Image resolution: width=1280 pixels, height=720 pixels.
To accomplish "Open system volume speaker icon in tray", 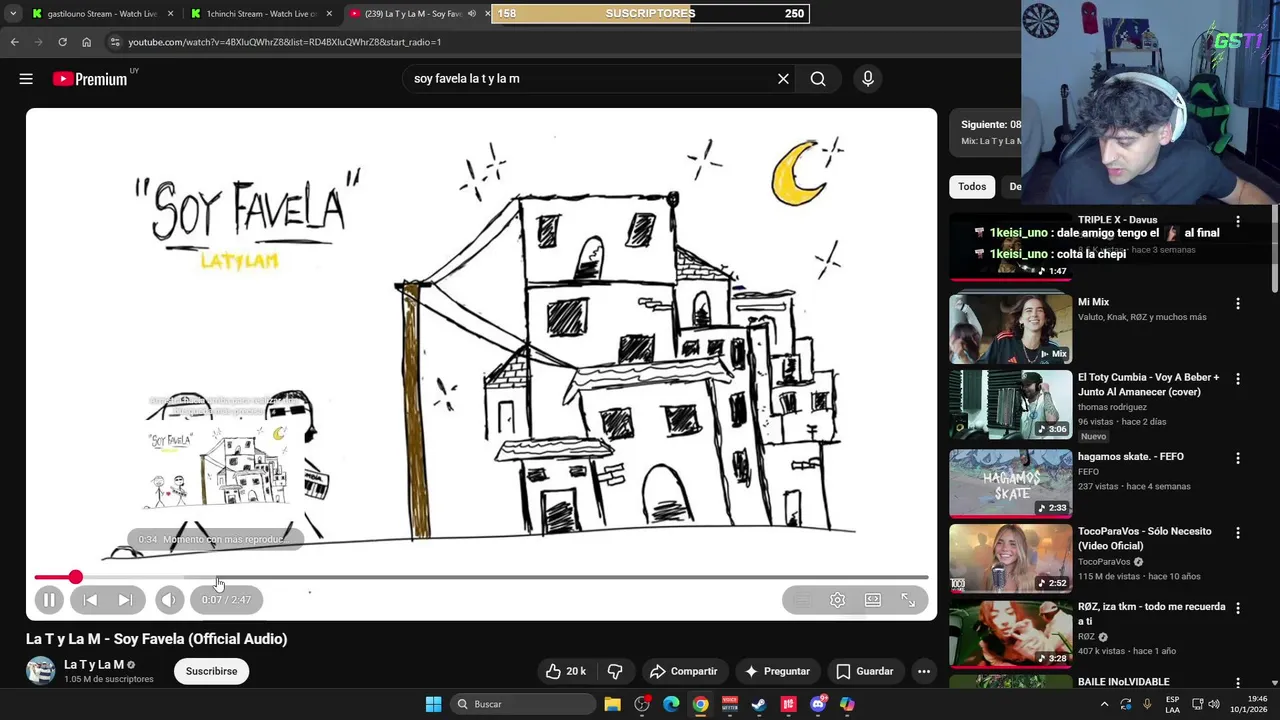I will tap(1214, 704).
